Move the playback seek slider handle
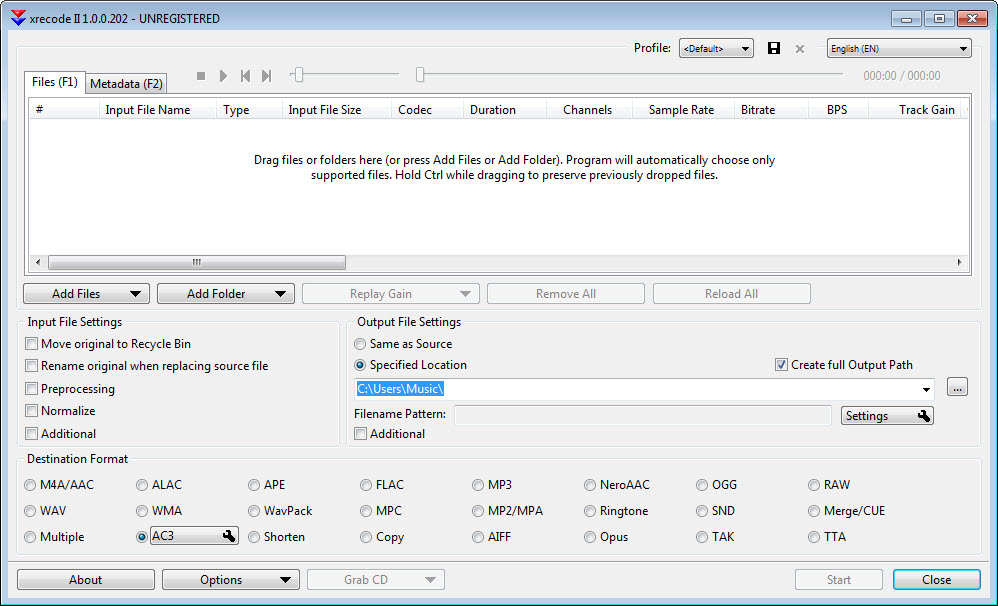Image resolution: width=998 pixels, height=606 pixels. pos(420,75)
